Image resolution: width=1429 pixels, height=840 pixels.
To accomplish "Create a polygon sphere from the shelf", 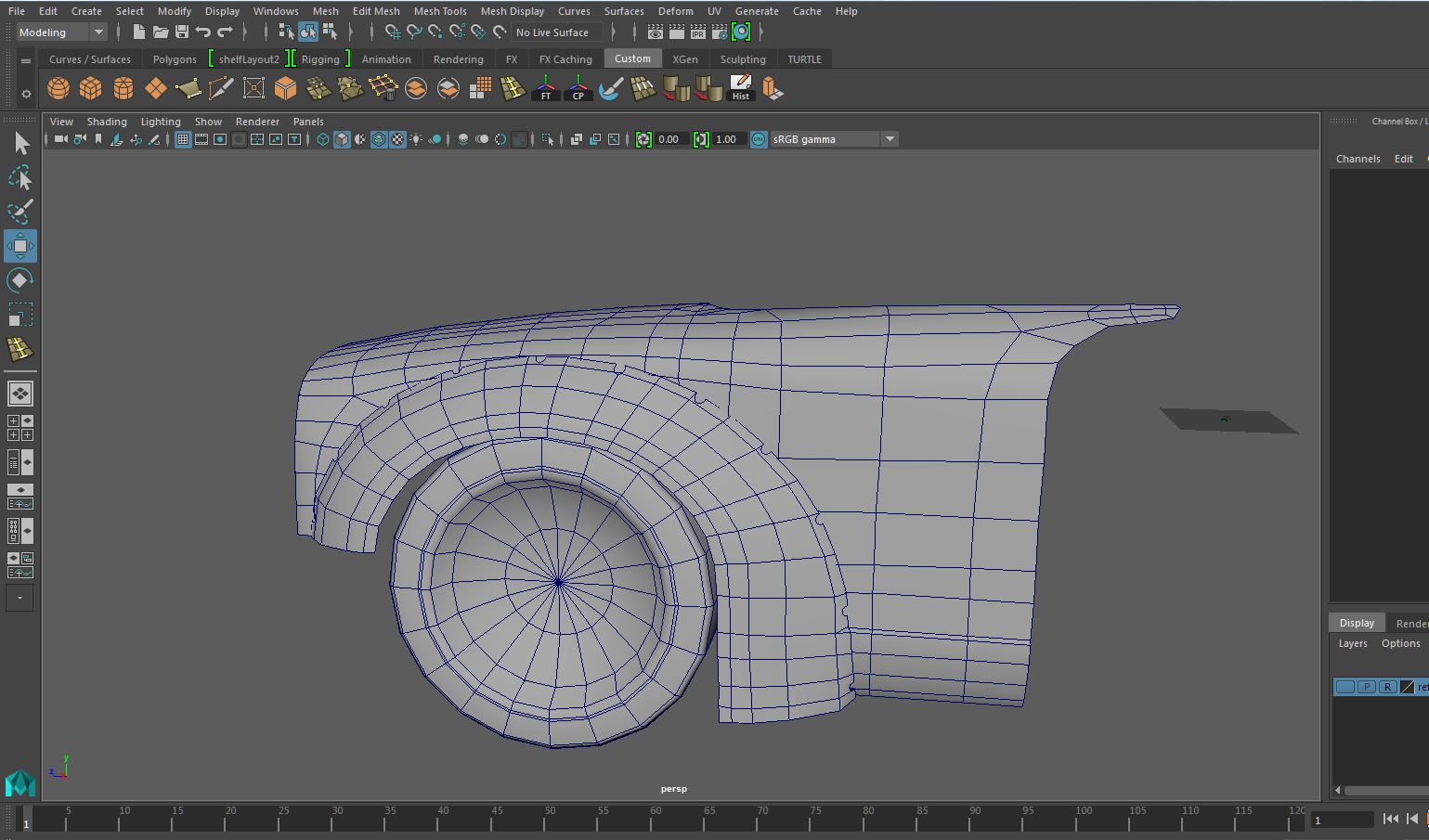I will (58, 88).
